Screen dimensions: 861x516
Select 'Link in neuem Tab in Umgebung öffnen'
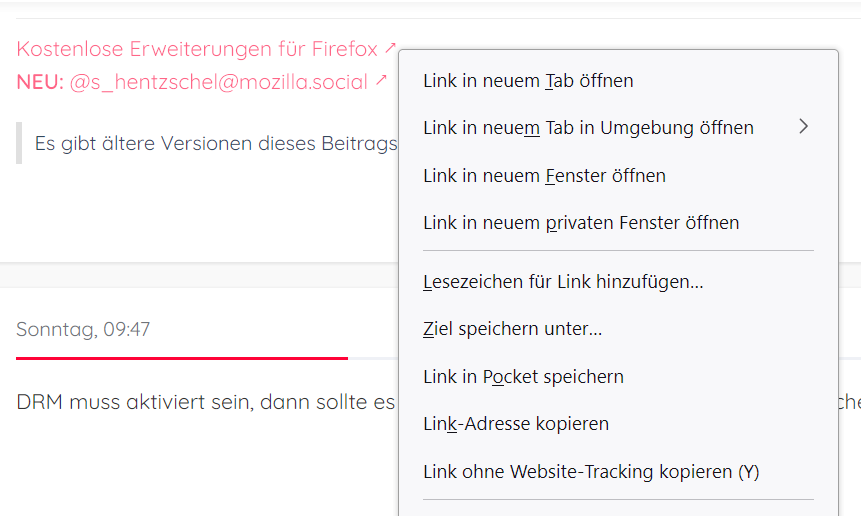coord(588,128)
